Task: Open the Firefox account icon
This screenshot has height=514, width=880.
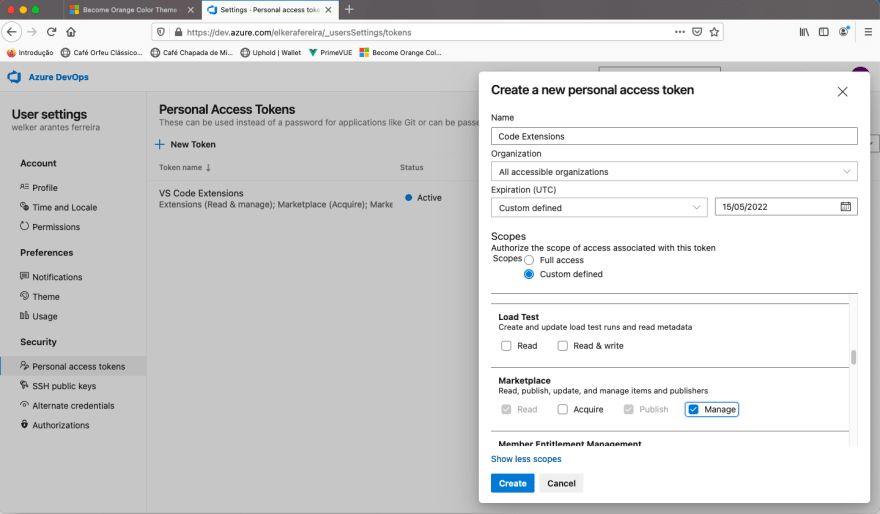Action: [844, 32]
